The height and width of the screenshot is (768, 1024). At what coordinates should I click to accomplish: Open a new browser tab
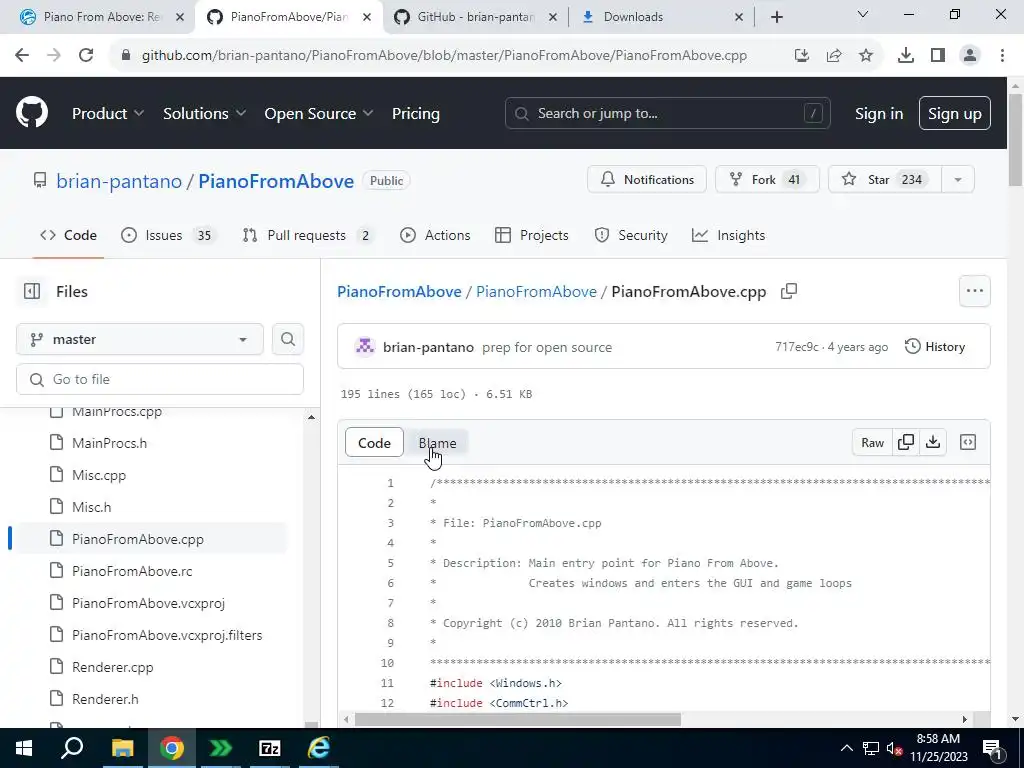776,17
